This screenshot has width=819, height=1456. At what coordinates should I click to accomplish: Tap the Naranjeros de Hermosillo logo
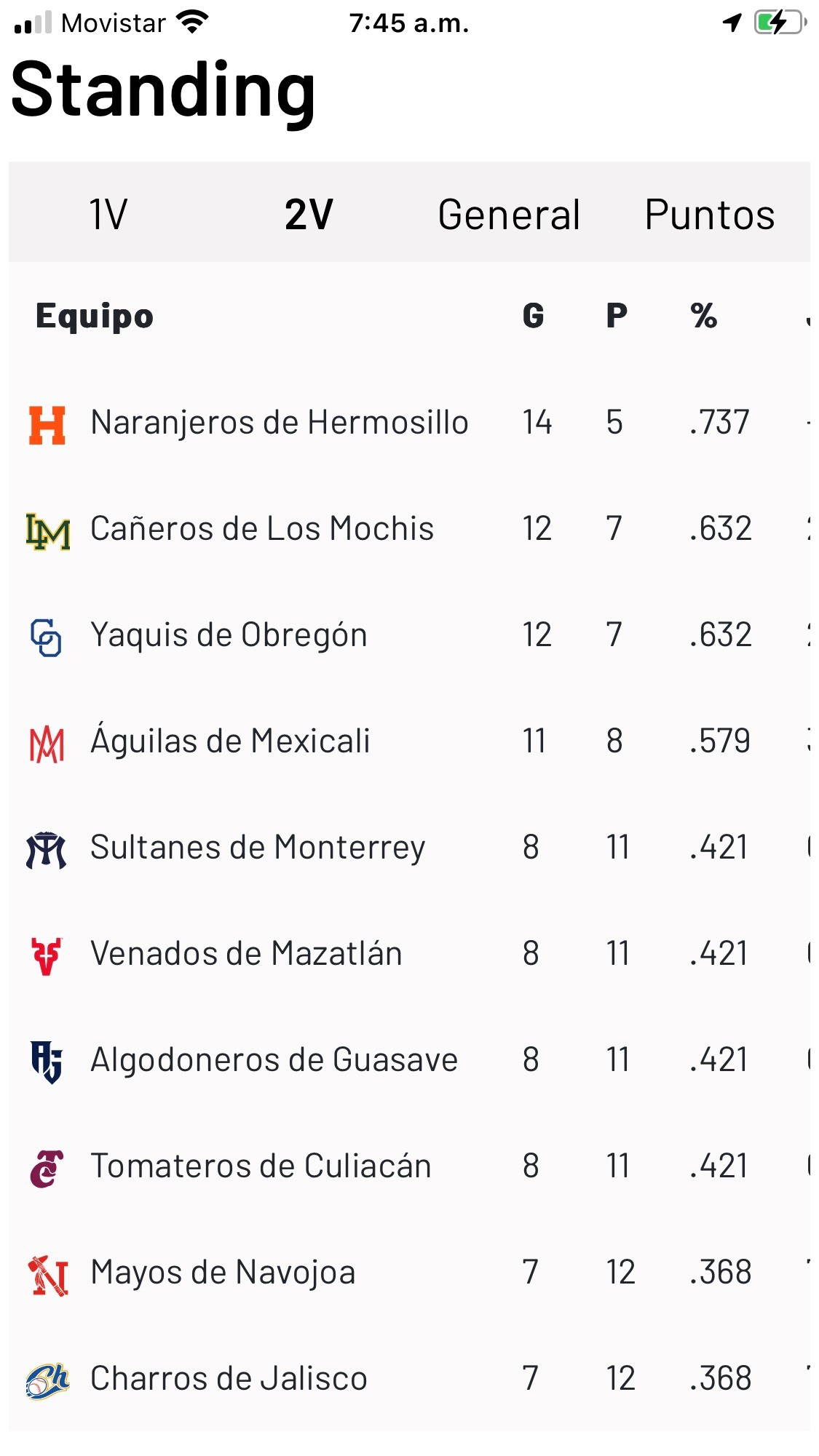[x=47, y=425]
